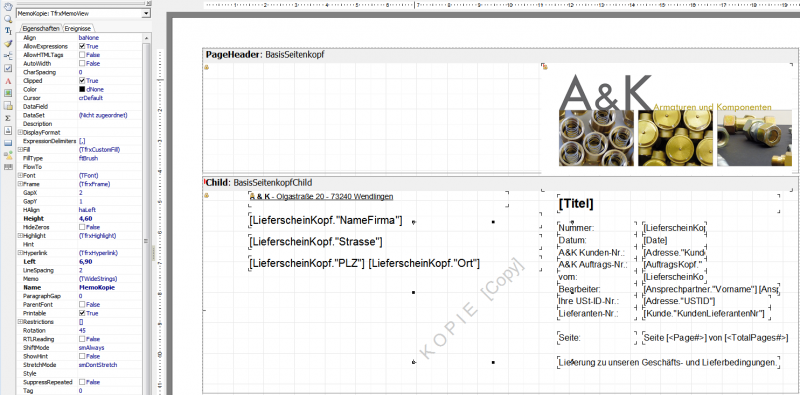This screenshot has width=800, height=395.
Task: Toggle the AllowHTMLTags checkbox
Action: [82, 55]
